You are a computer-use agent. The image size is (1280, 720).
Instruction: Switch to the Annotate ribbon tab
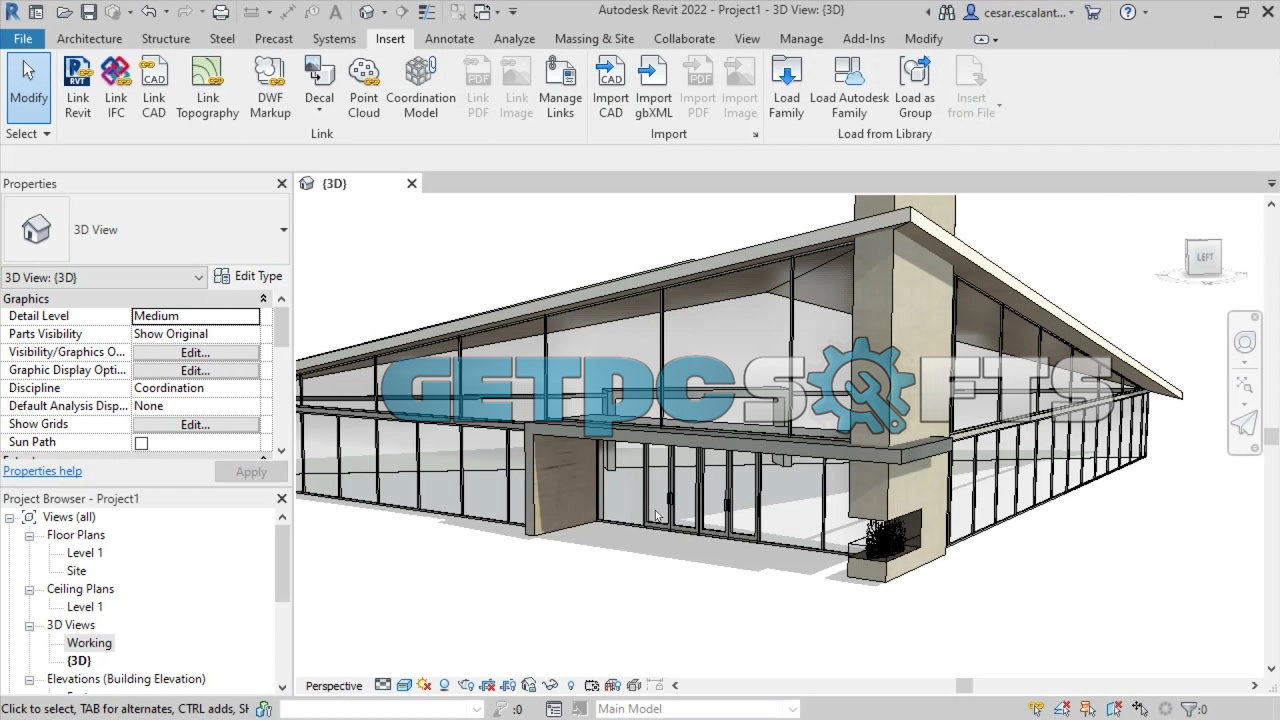(x=449, y=39)
